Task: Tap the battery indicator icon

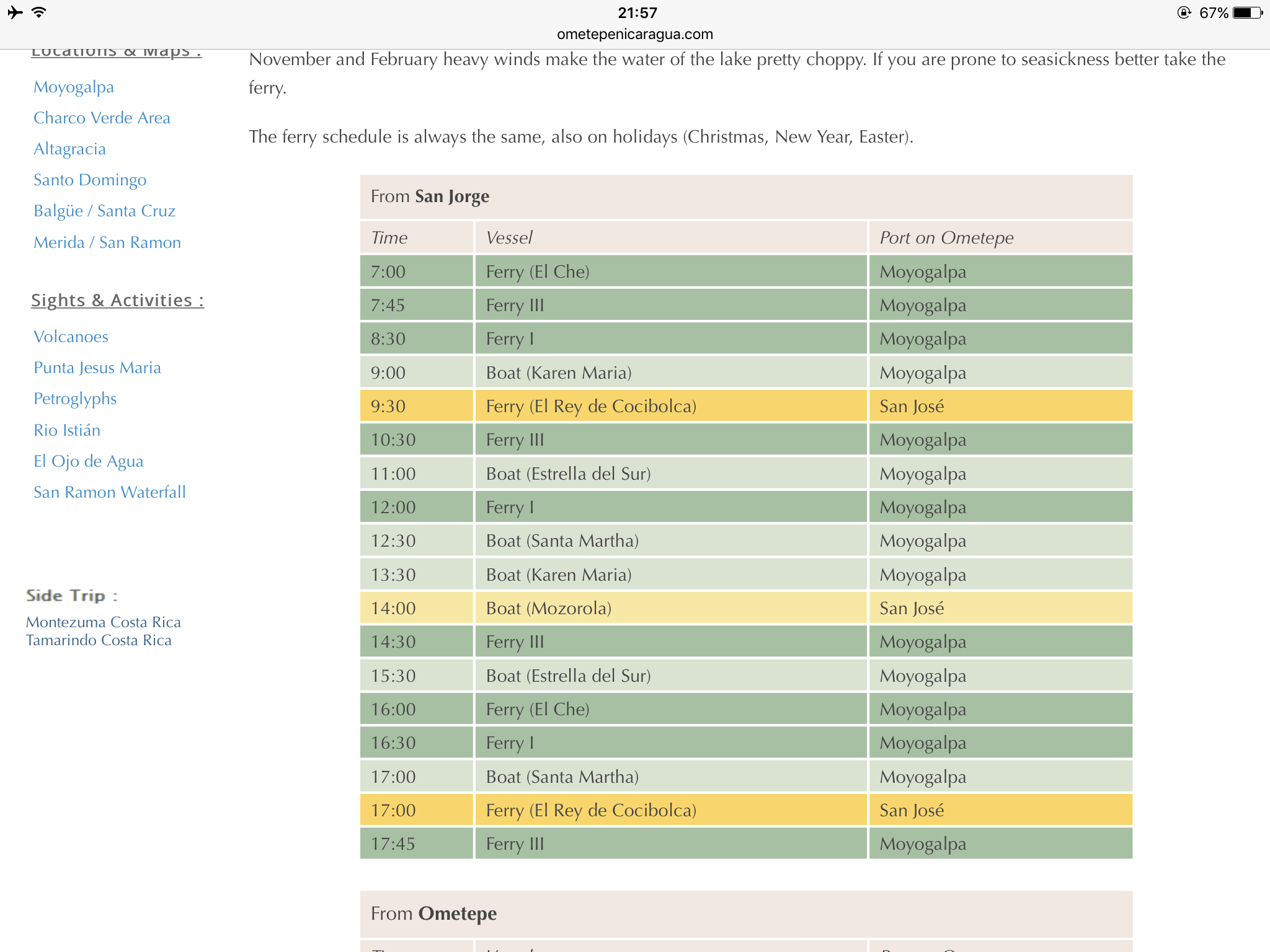Action: (x=1248, y=12)
